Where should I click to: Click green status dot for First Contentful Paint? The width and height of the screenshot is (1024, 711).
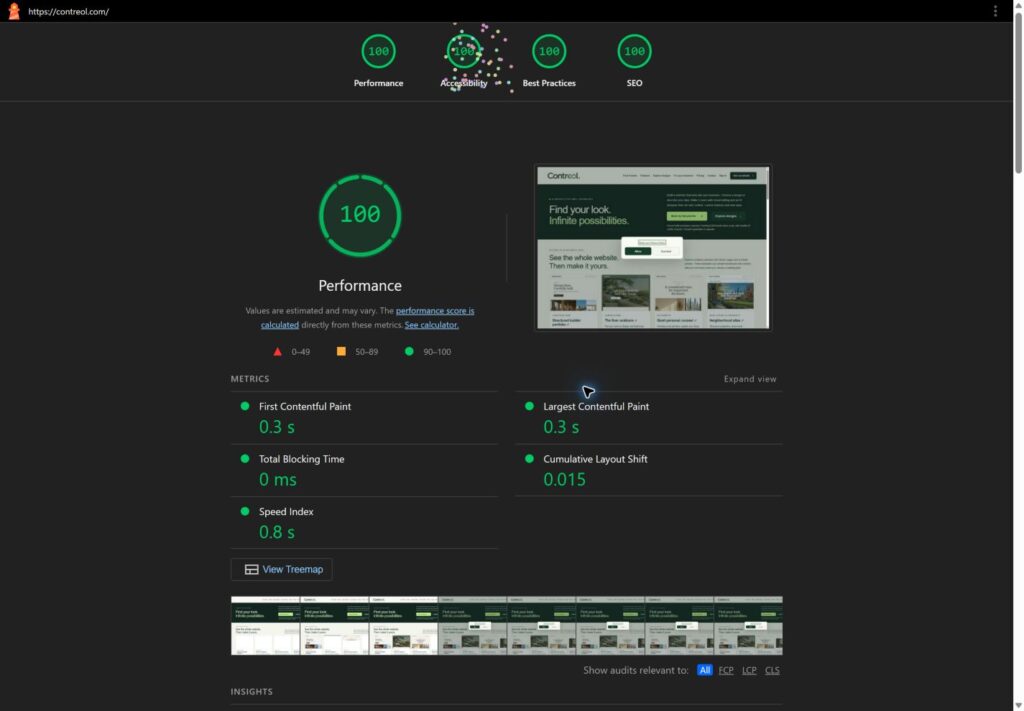point(245,406)
